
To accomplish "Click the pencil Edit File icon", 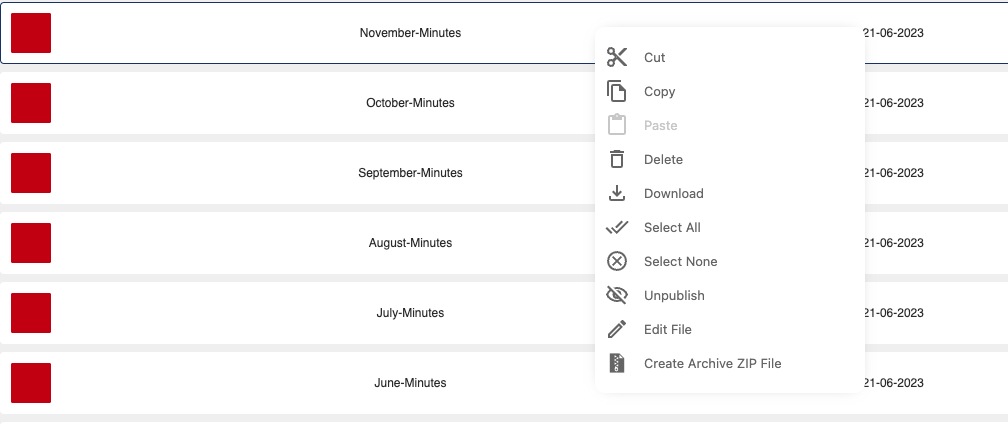I will click(x=616, y=329).
